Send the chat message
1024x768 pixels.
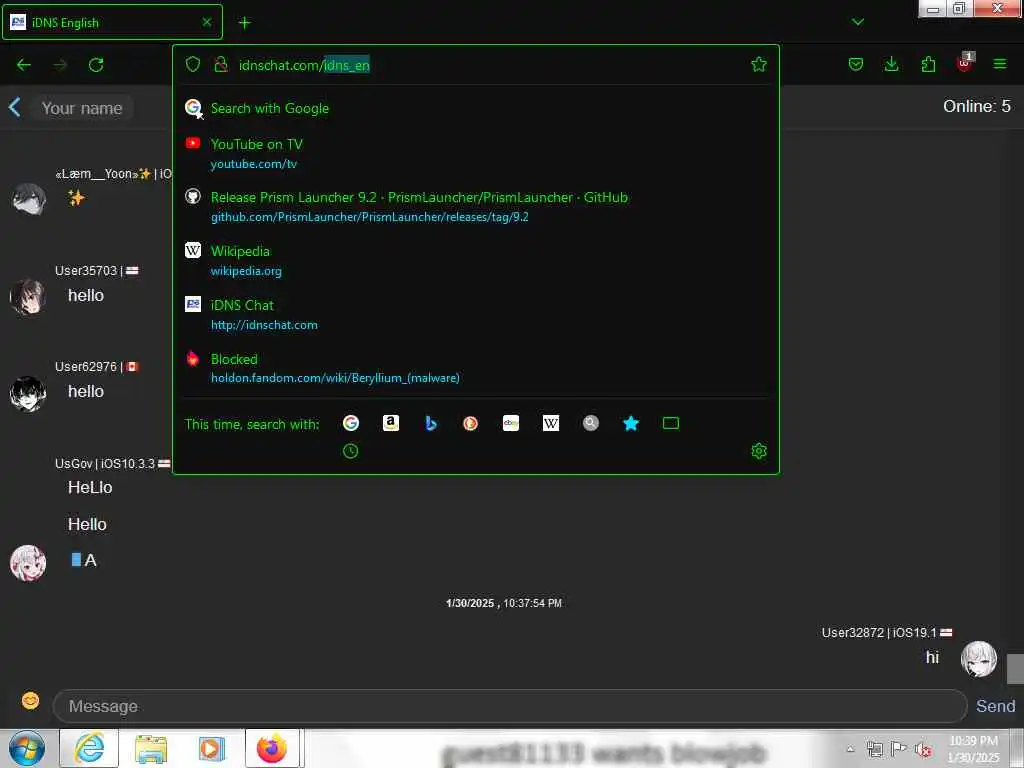(x=995, y=706)
